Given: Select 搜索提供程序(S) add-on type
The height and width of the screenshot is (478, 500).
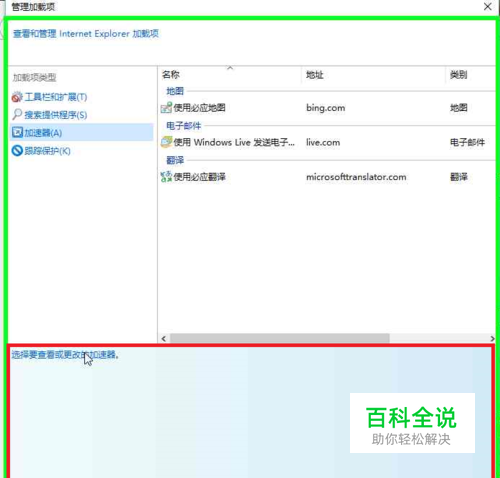Looking at the screenshot, I should tap(56, 115).
